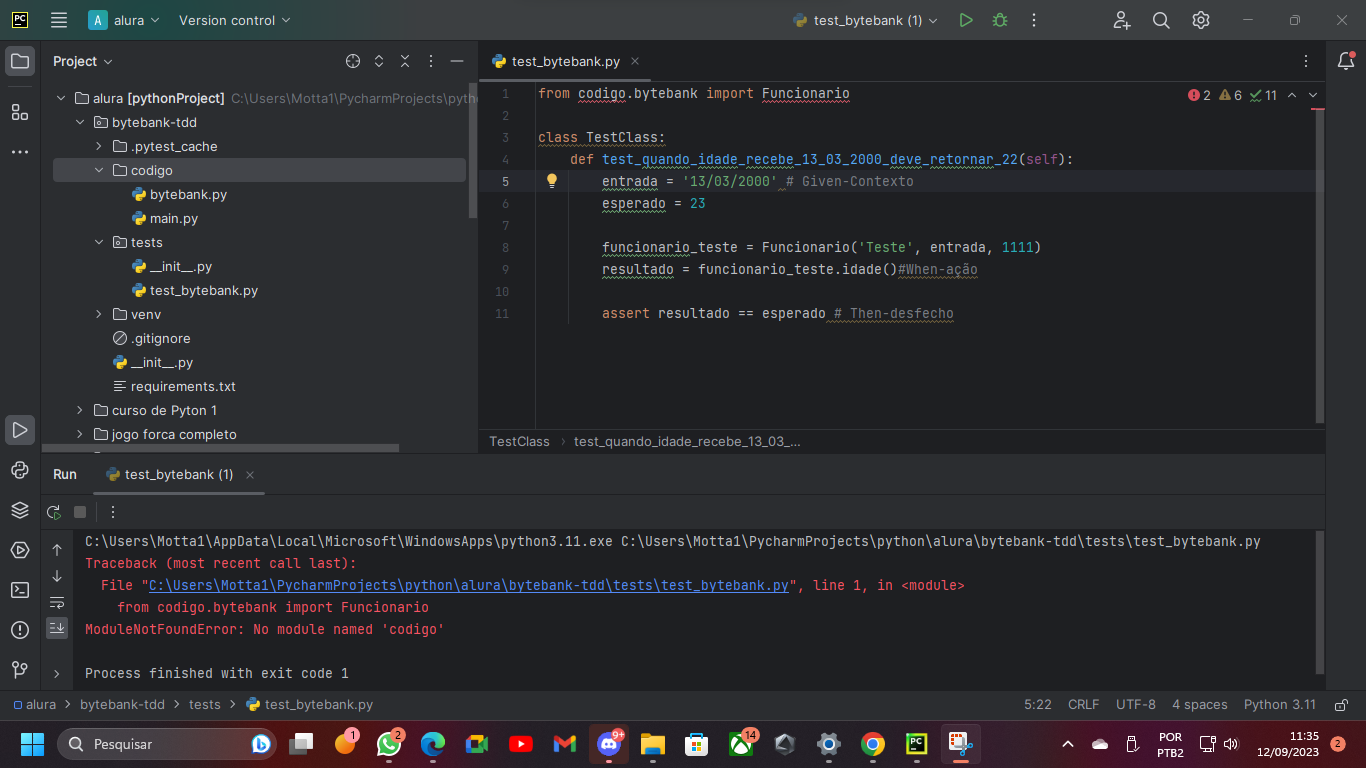Open the Run tool window sidebar icon
Viewport: 1366px width, 768px height.
20,430
